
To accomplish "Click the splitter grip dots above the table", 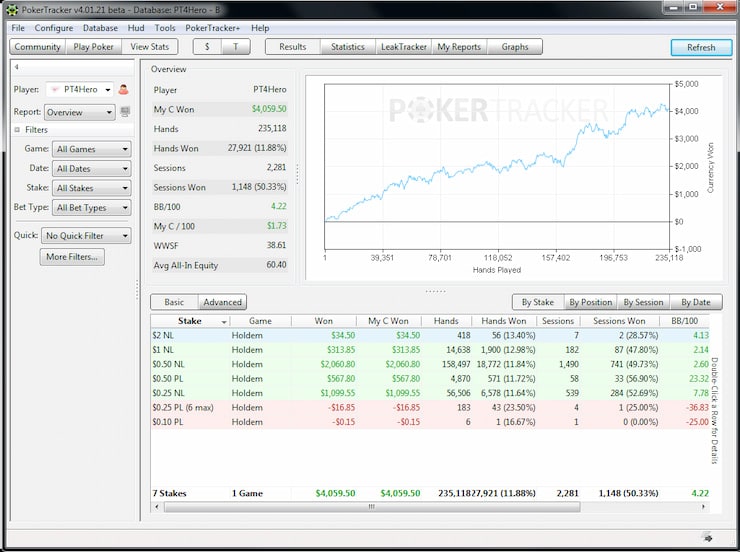I will pyautogui.click(x=435, y=291).
